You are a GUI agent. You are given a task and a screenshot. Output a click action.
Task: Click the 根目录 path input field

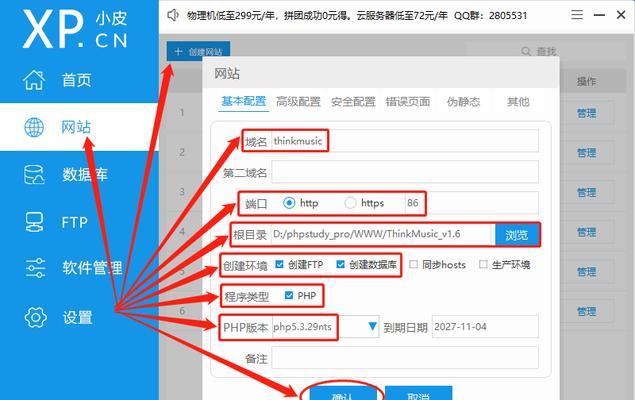383,234
